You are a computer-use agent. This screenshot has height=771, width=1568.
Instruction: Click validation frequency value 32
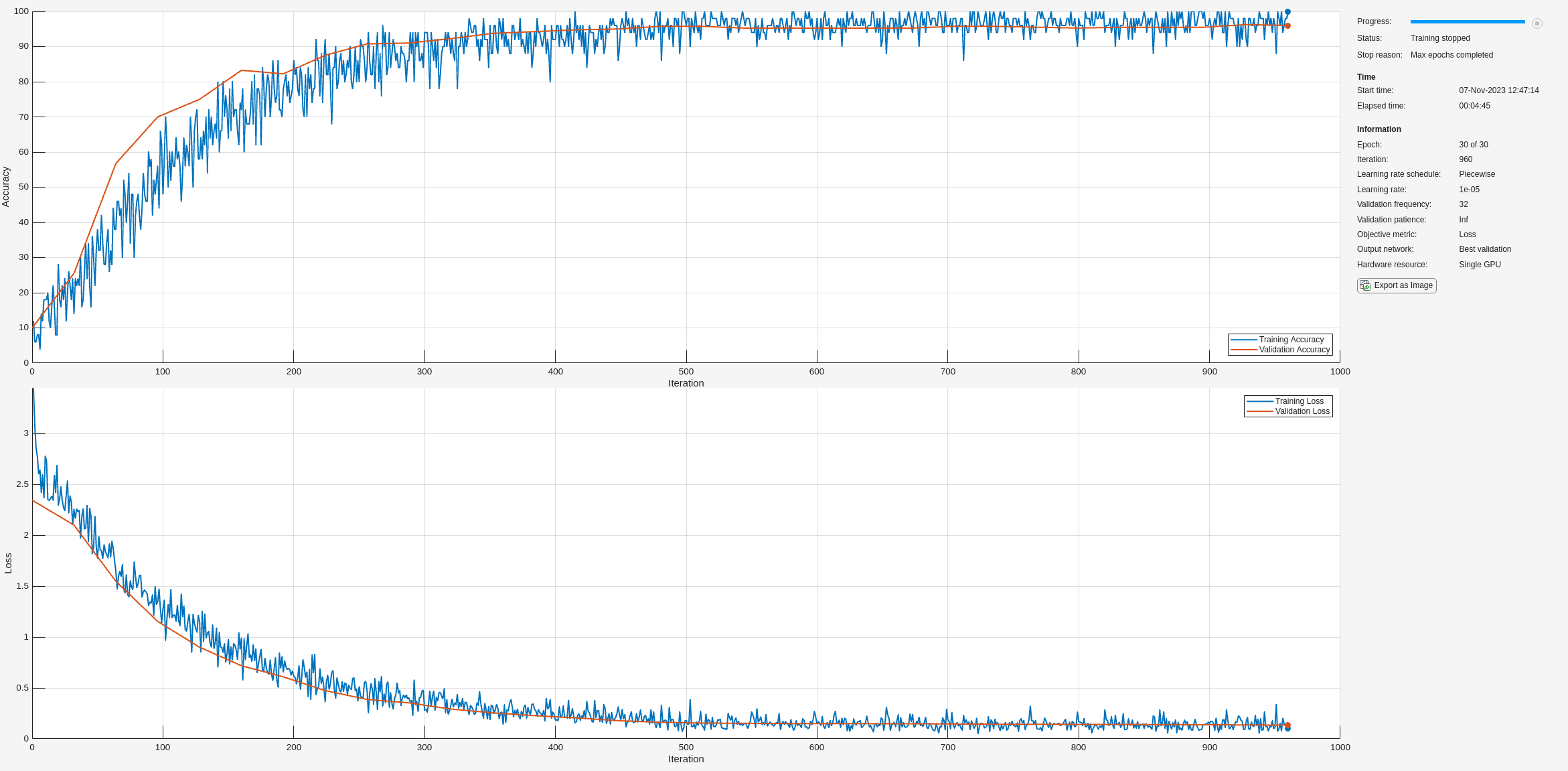1464,204
